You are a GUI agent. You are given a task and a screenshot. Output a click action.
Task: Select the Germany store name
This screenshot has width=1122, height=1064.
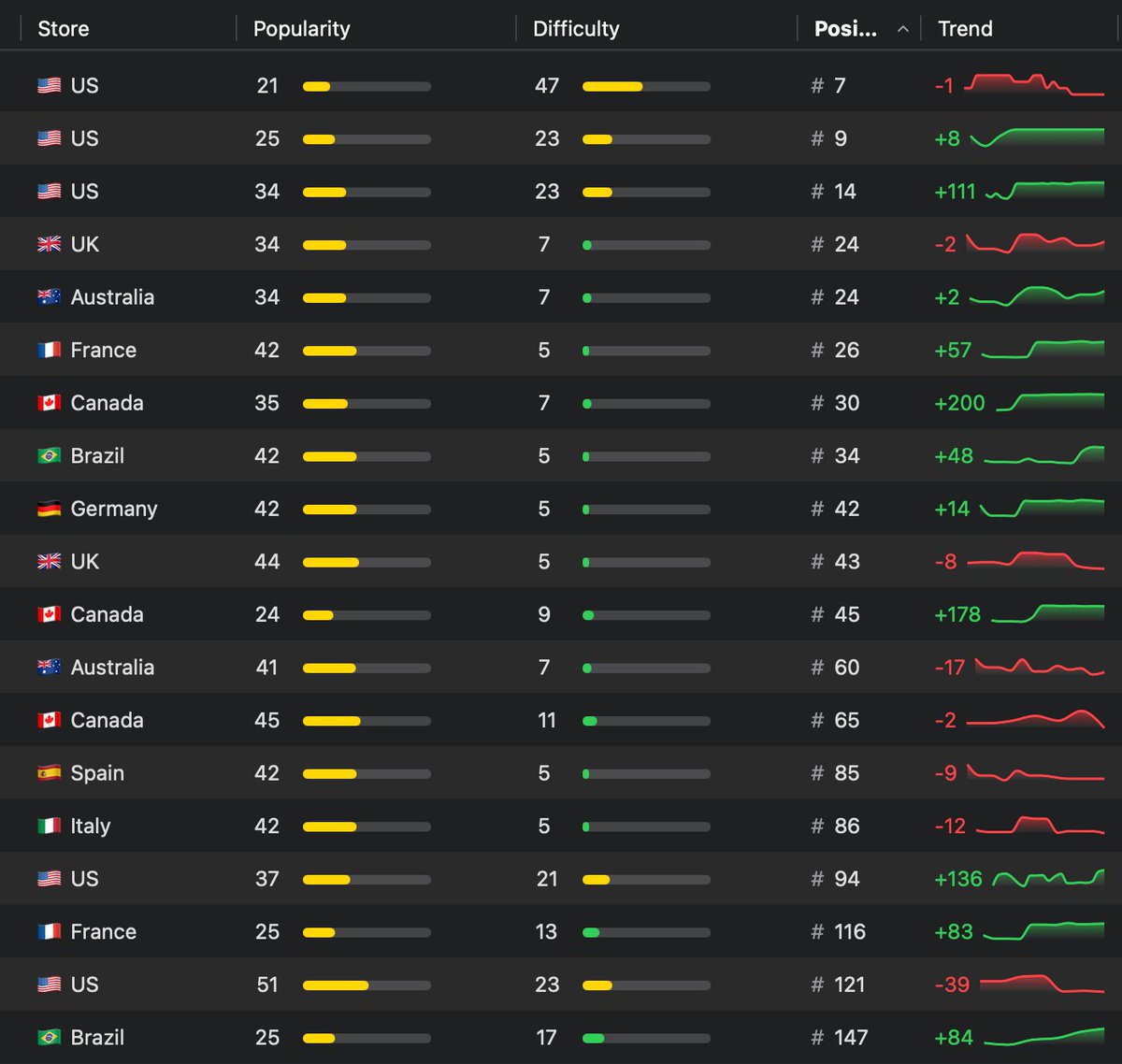coord(114,509)
